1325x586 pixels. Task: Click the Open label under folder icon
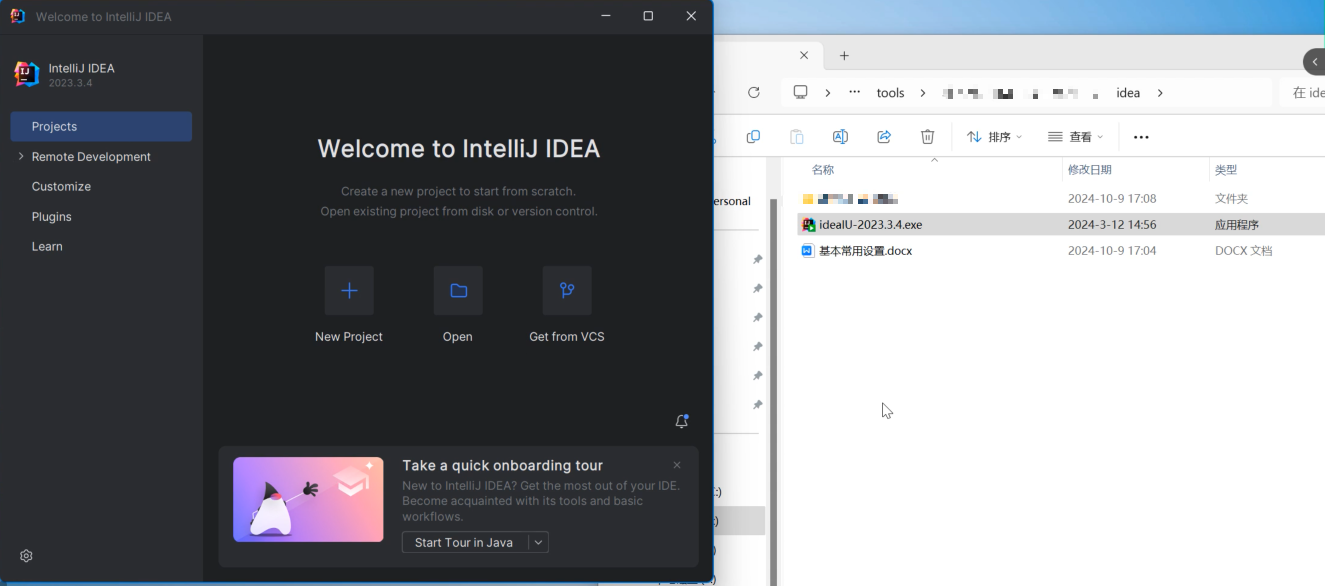pos(458,337)
